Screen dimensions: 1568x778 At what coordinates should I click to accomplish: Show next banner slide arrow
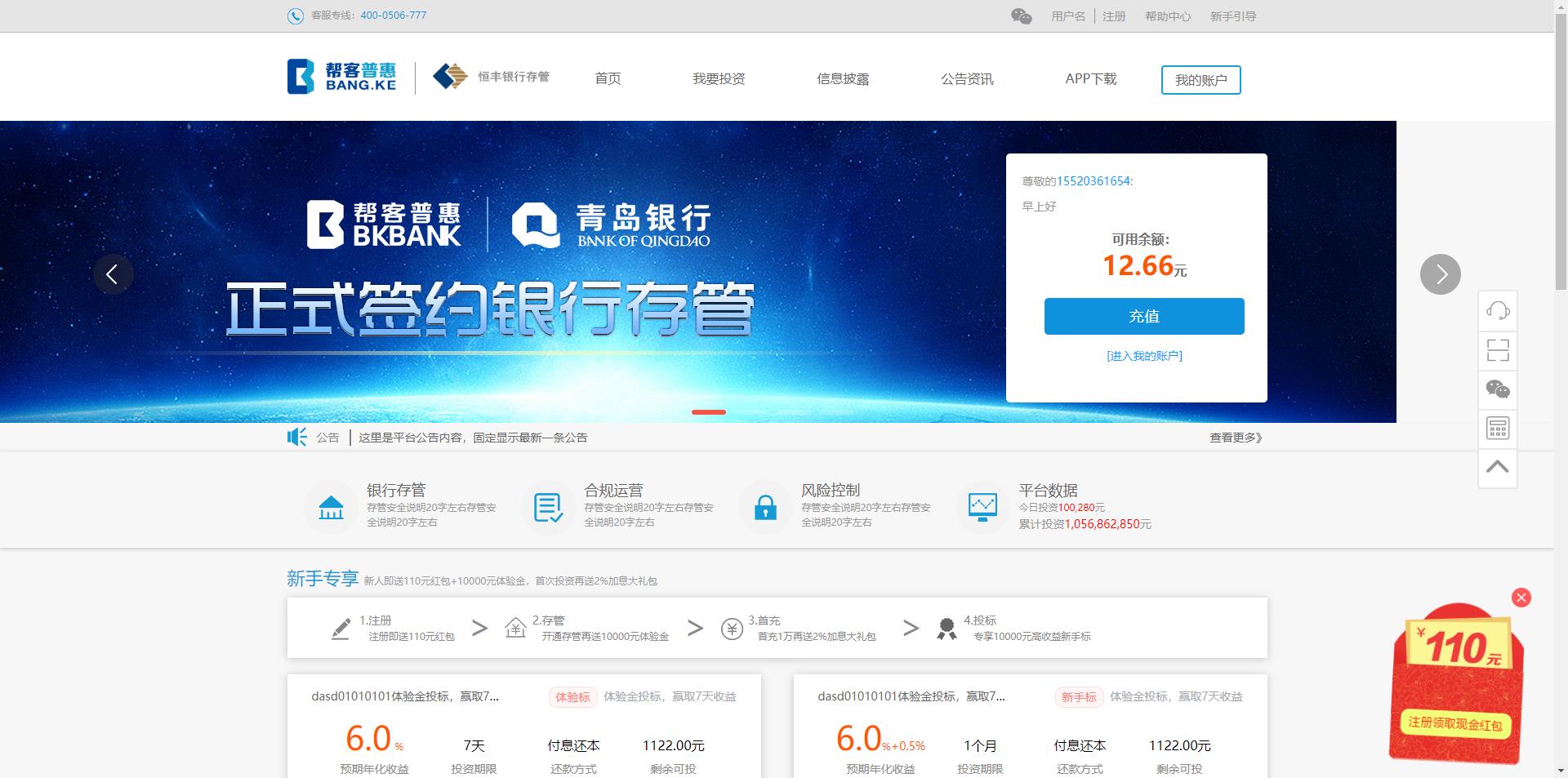[1441, 274]
